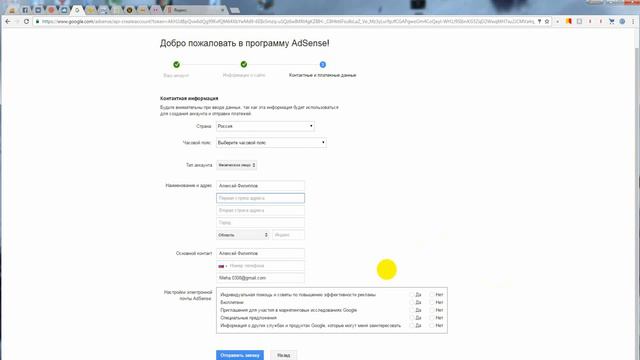640x360 pixels.
Task: Open the Область region dropdown
Action: (242, 235)
